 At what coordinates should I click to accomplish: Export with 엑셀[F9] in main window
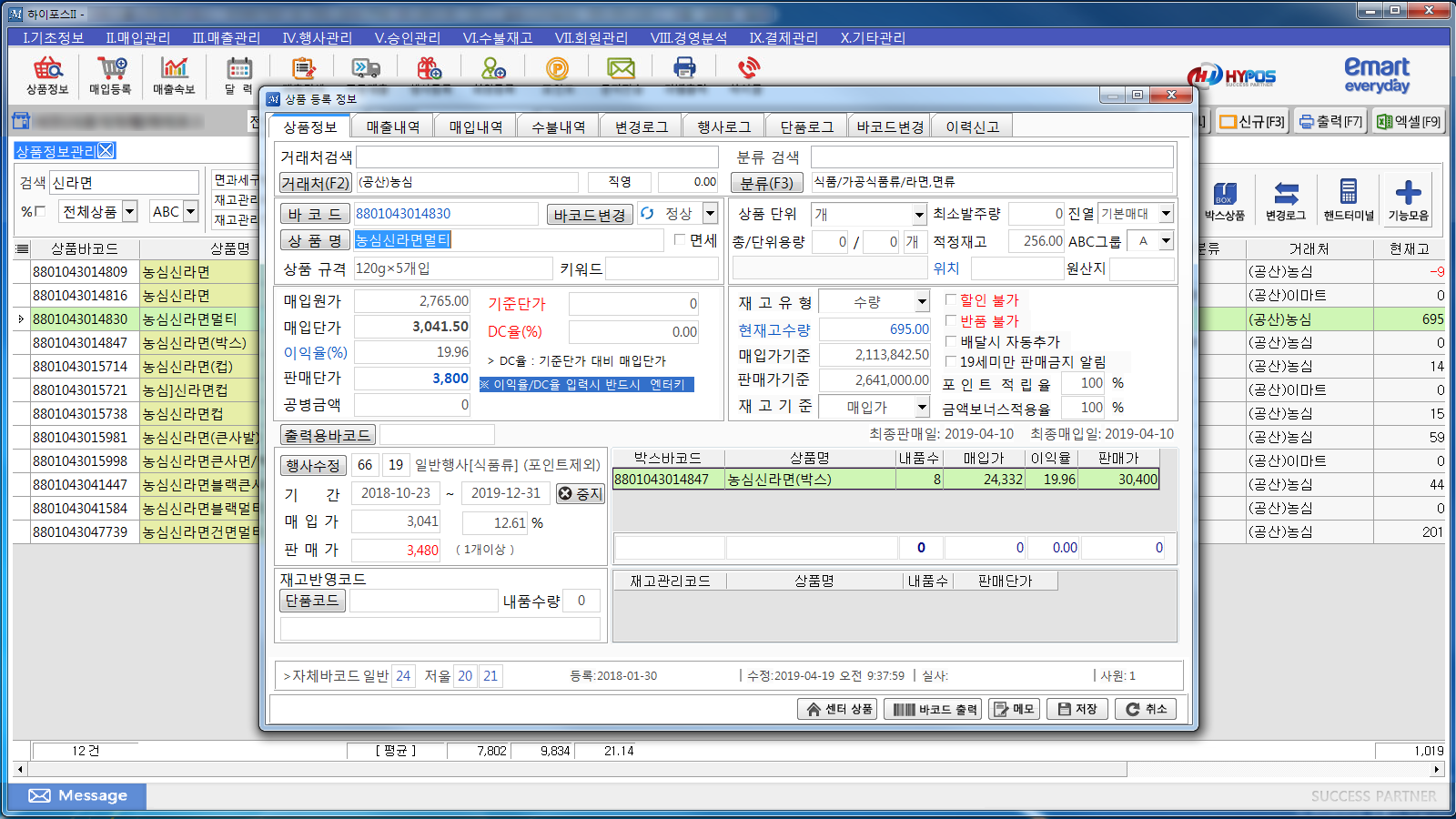1409,121
